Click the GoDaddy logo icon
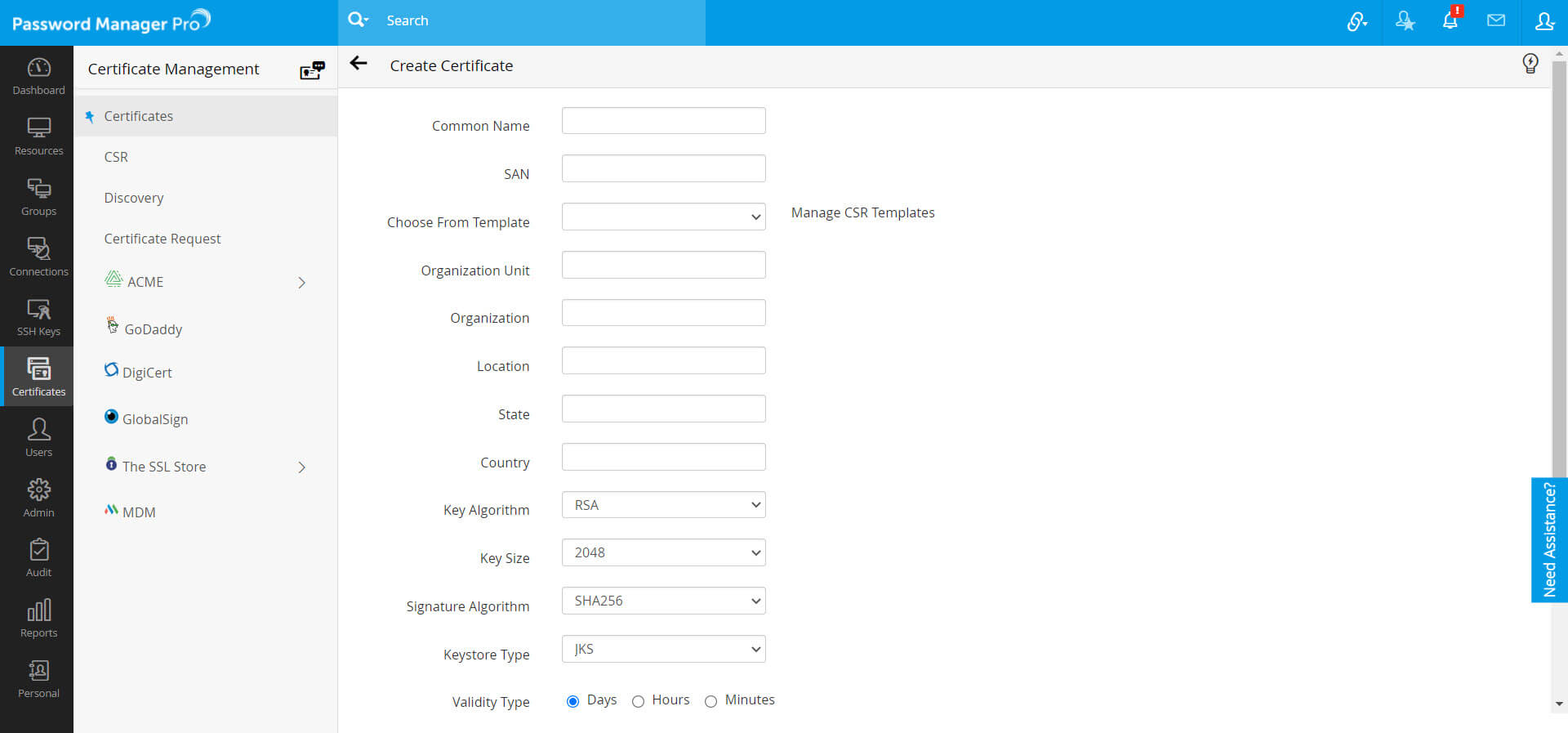This screenshot has height=733, width=1568. pyautogui.click(x=113, y=325)
